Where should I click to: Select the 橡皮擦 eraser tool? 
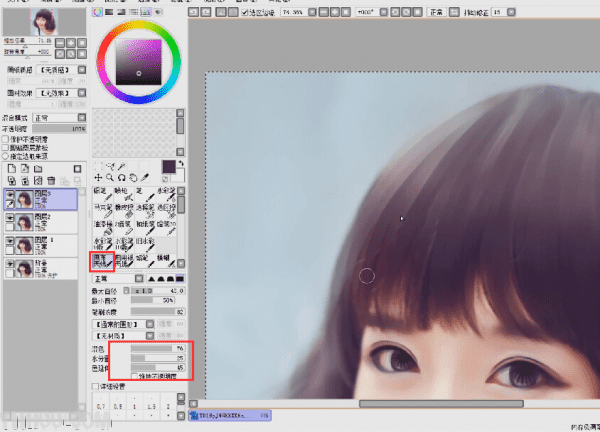[x=124, y=211]
